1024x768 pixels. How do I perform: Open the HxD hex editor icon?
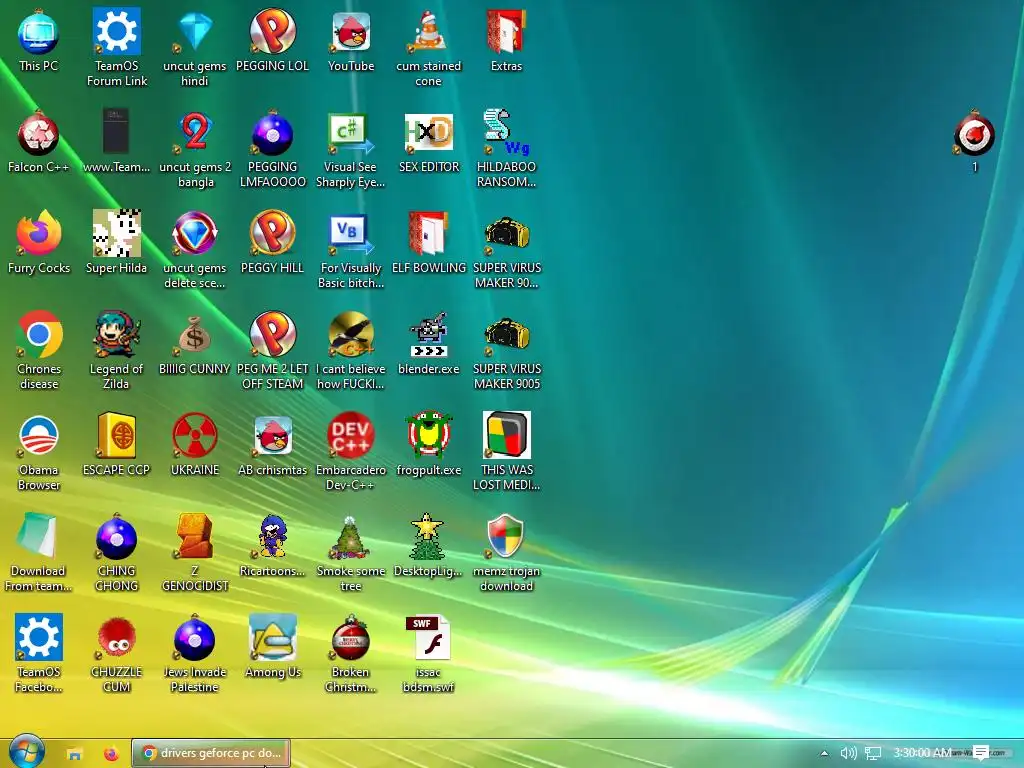428,133
